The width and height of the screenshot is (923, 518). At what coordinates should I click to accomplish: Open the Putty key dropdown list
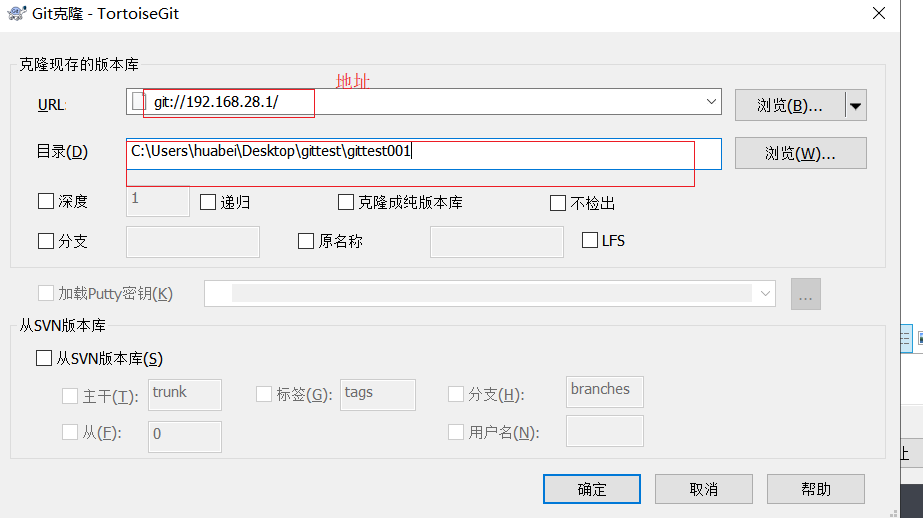pos(765,293)
